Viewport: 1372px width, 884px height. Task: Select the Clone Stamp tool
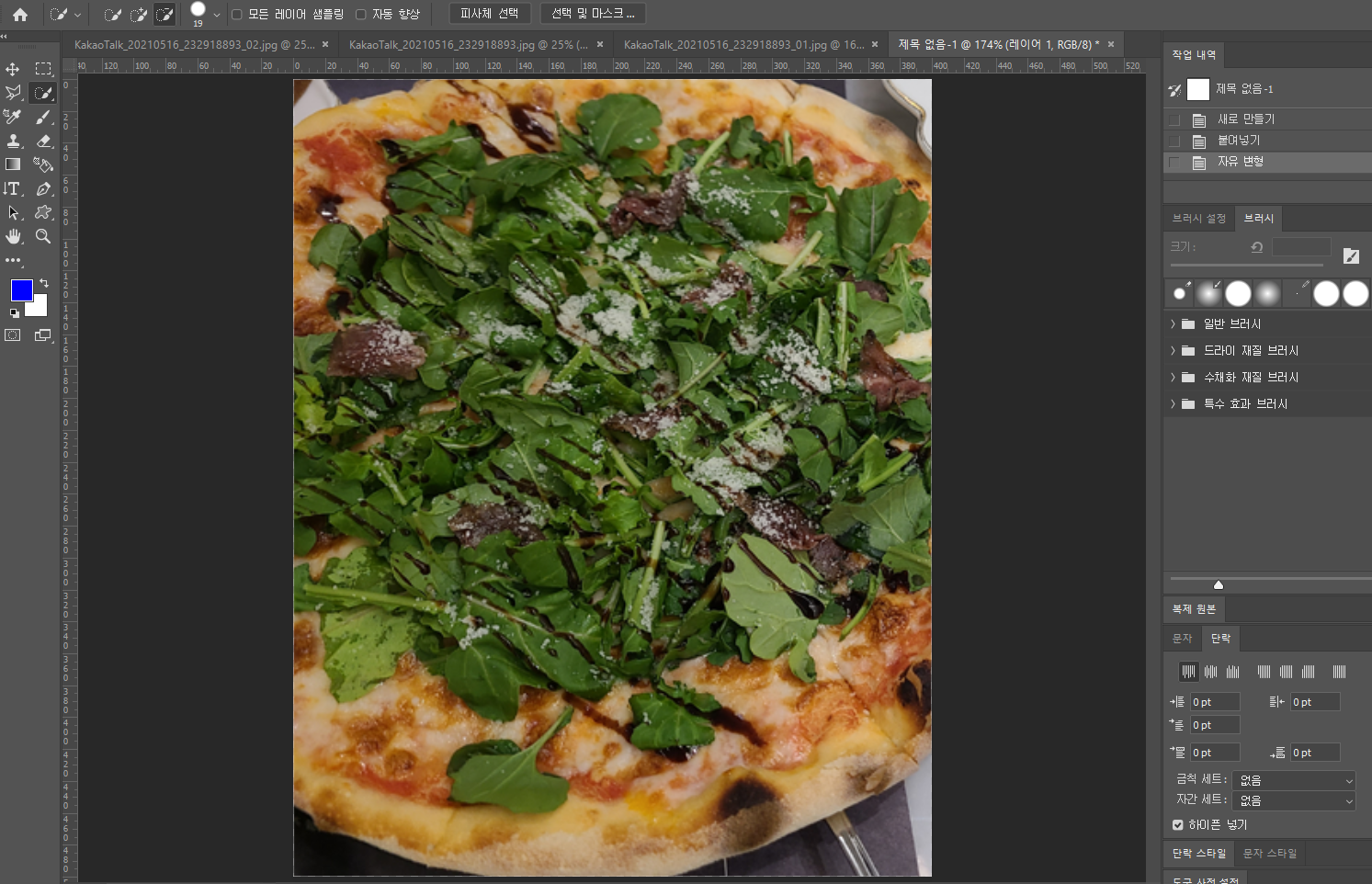point(13,141)
